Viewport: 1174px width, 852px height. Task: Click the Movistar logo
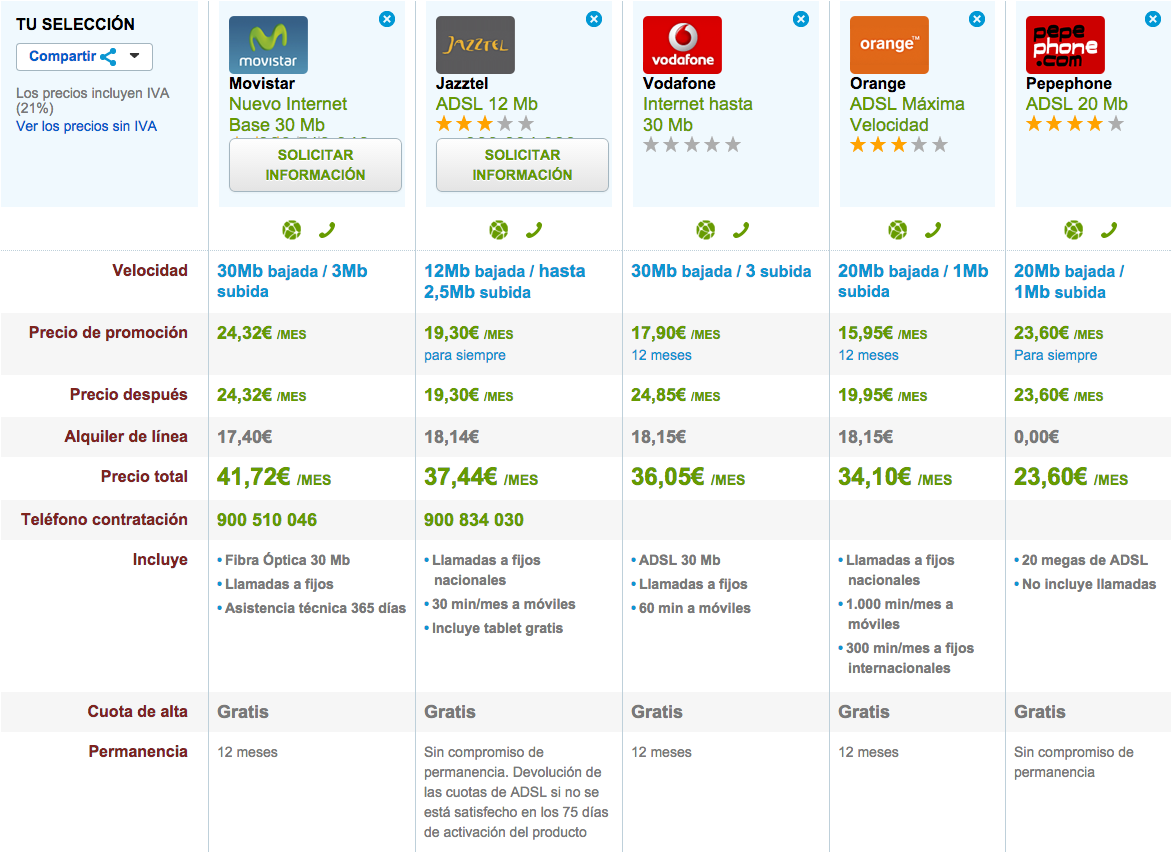point(268,45)
